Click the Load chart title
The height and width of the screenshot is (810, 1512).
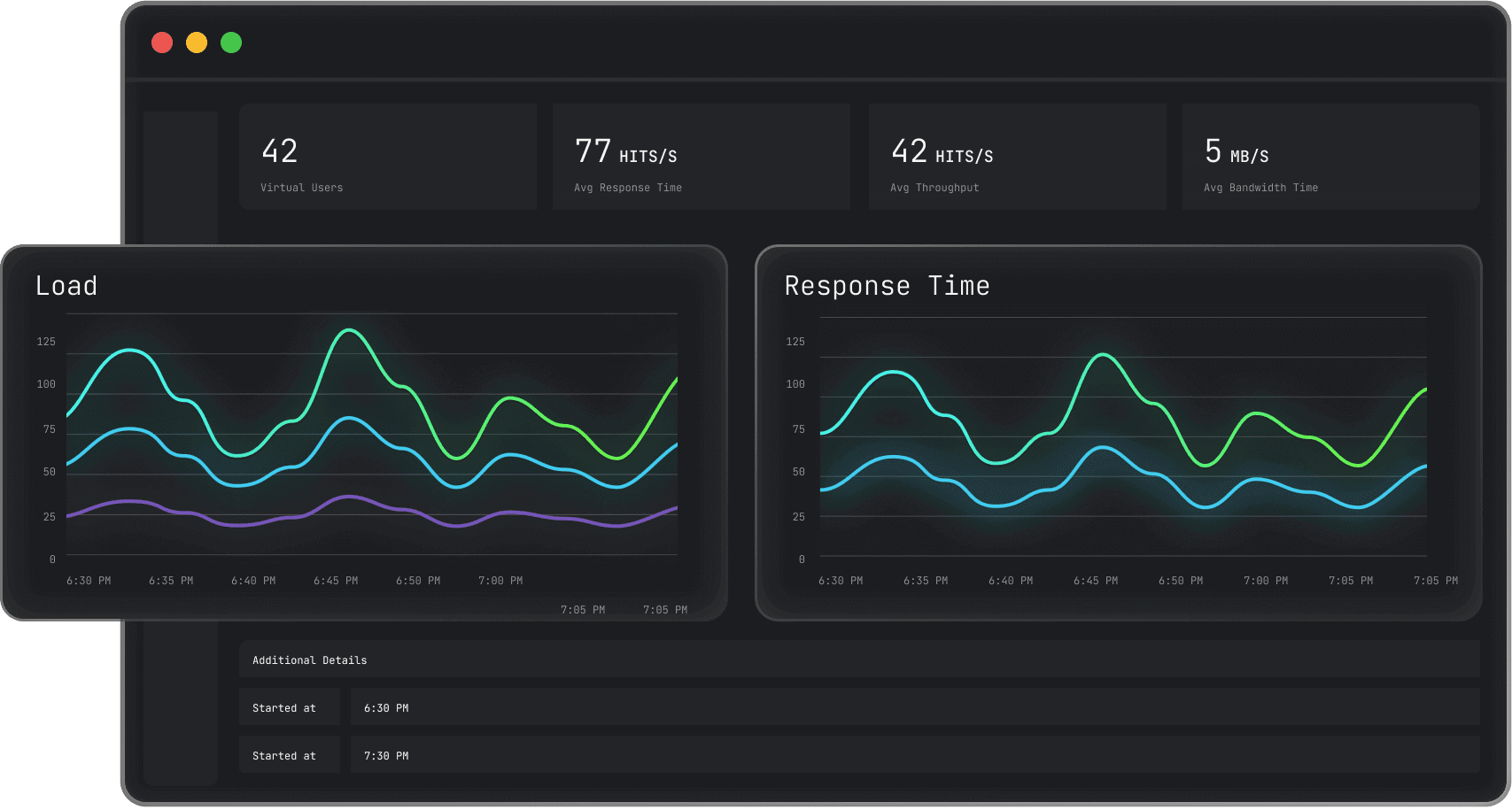(x=66, y=286)
